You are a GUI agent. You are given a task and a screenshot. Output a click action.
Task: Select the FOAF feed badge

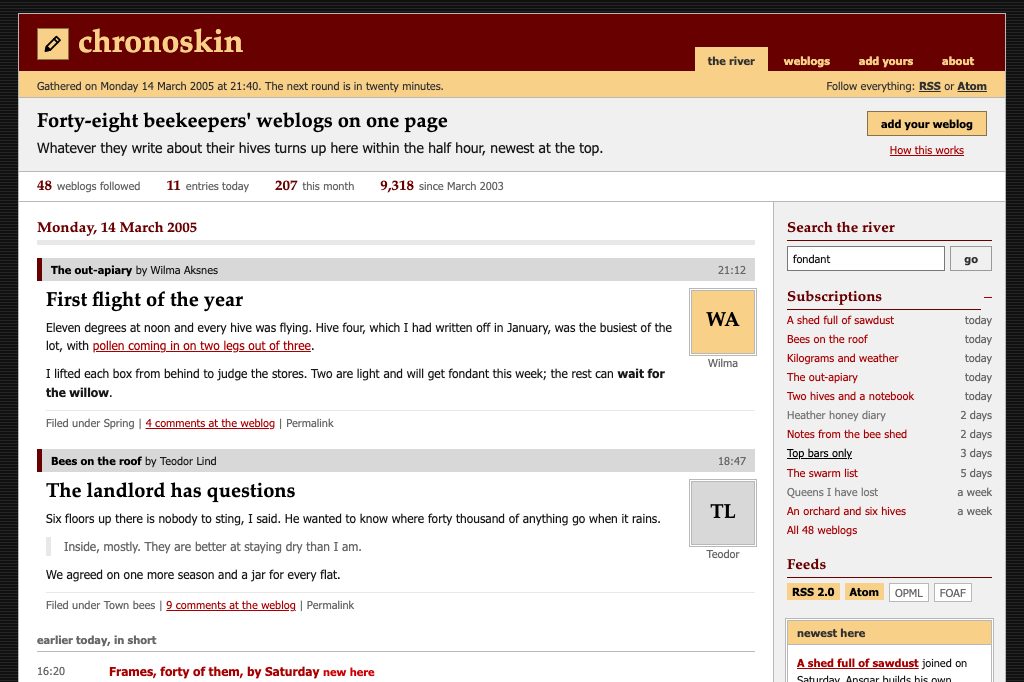tap(952, 593)
